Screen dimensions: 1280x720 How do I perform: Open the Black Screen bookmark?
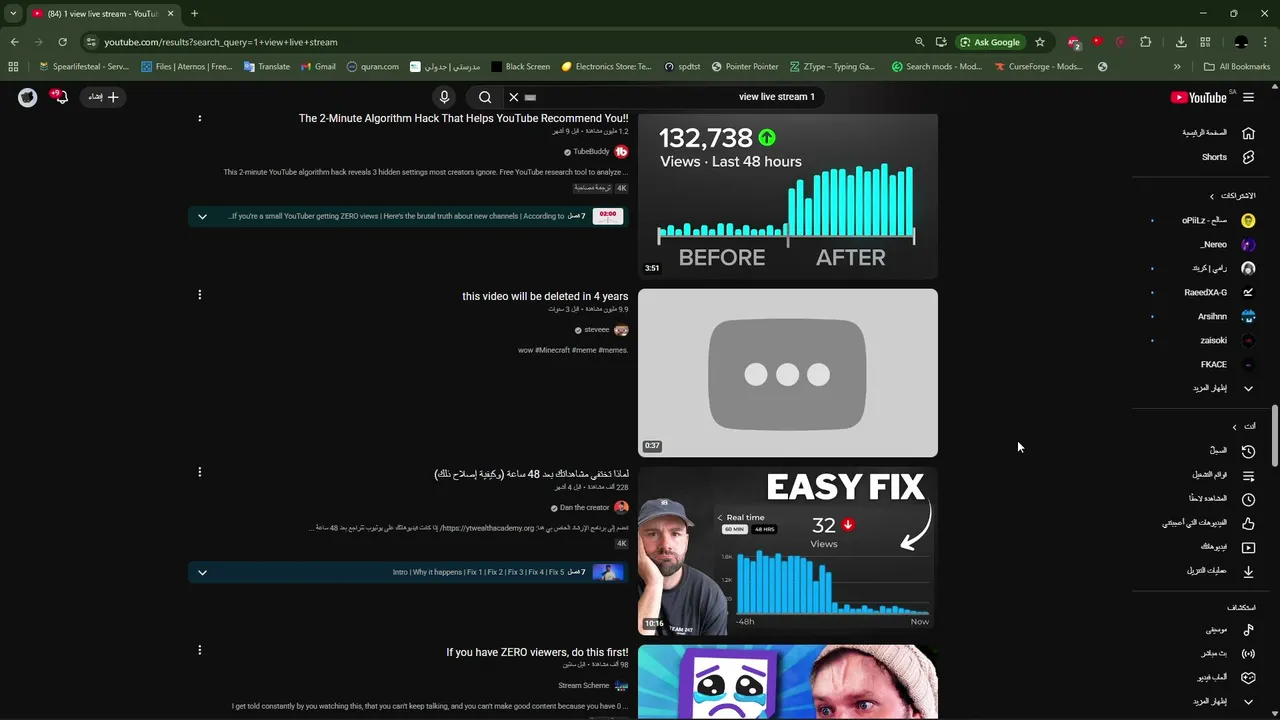pos(520,67)
